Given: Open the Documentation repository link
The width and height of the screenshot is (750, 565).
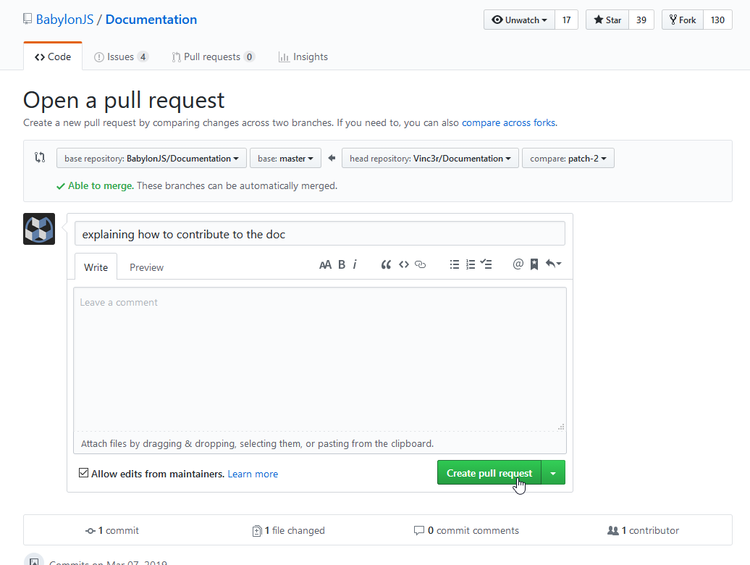Looking at the screenshot, I should pos(151,20).
